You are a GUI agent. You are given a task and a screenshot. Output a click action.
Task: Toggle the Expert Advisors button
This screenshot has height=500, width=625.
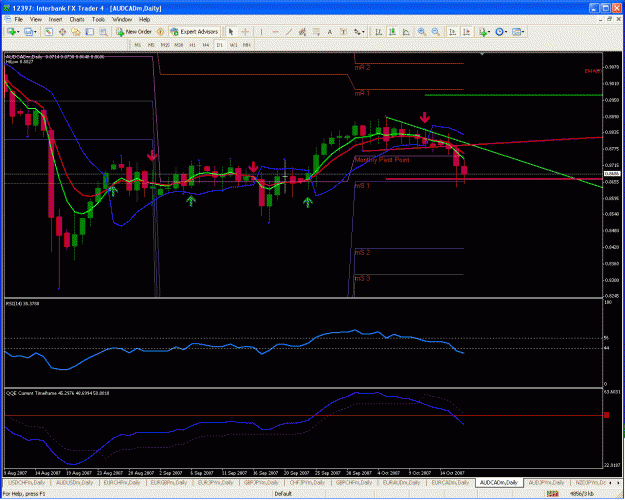194,32
